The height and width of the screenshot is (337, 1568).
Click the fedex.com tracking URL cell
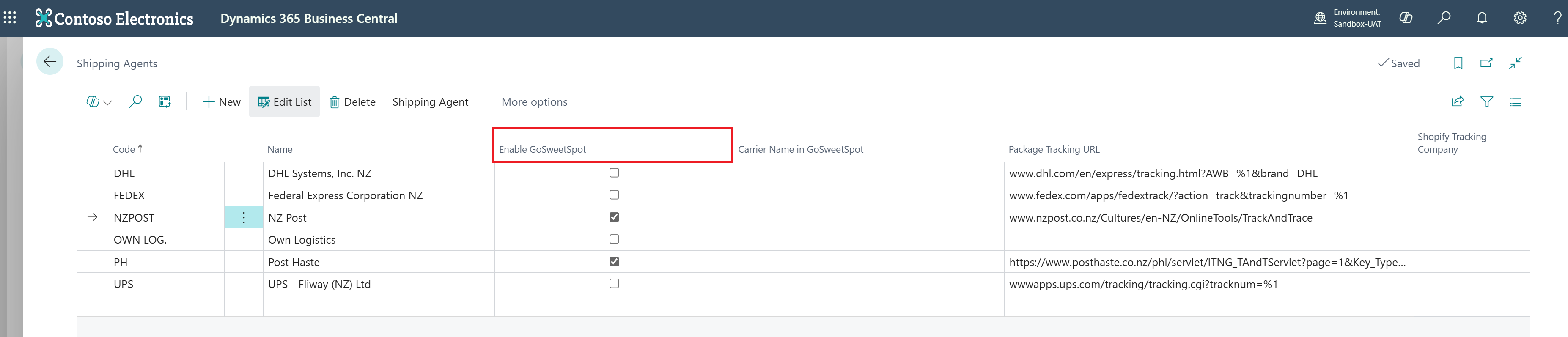coord(1208,195)
